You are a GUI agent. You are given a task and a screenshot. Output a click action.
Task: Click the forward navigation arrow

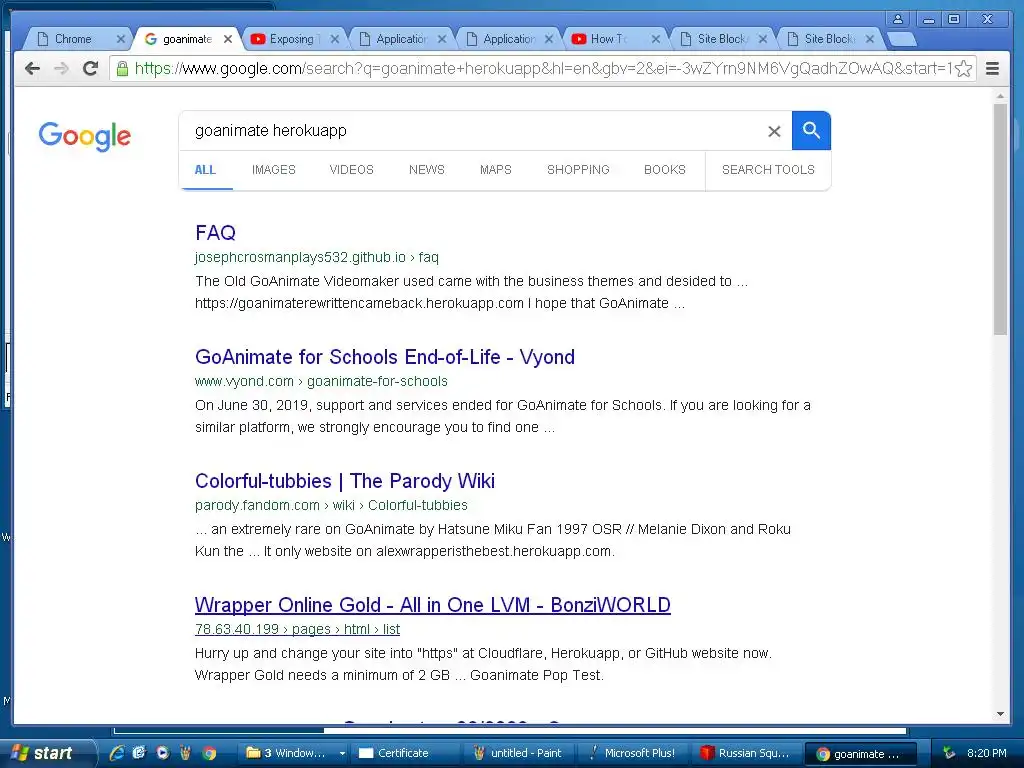point(61,69)
